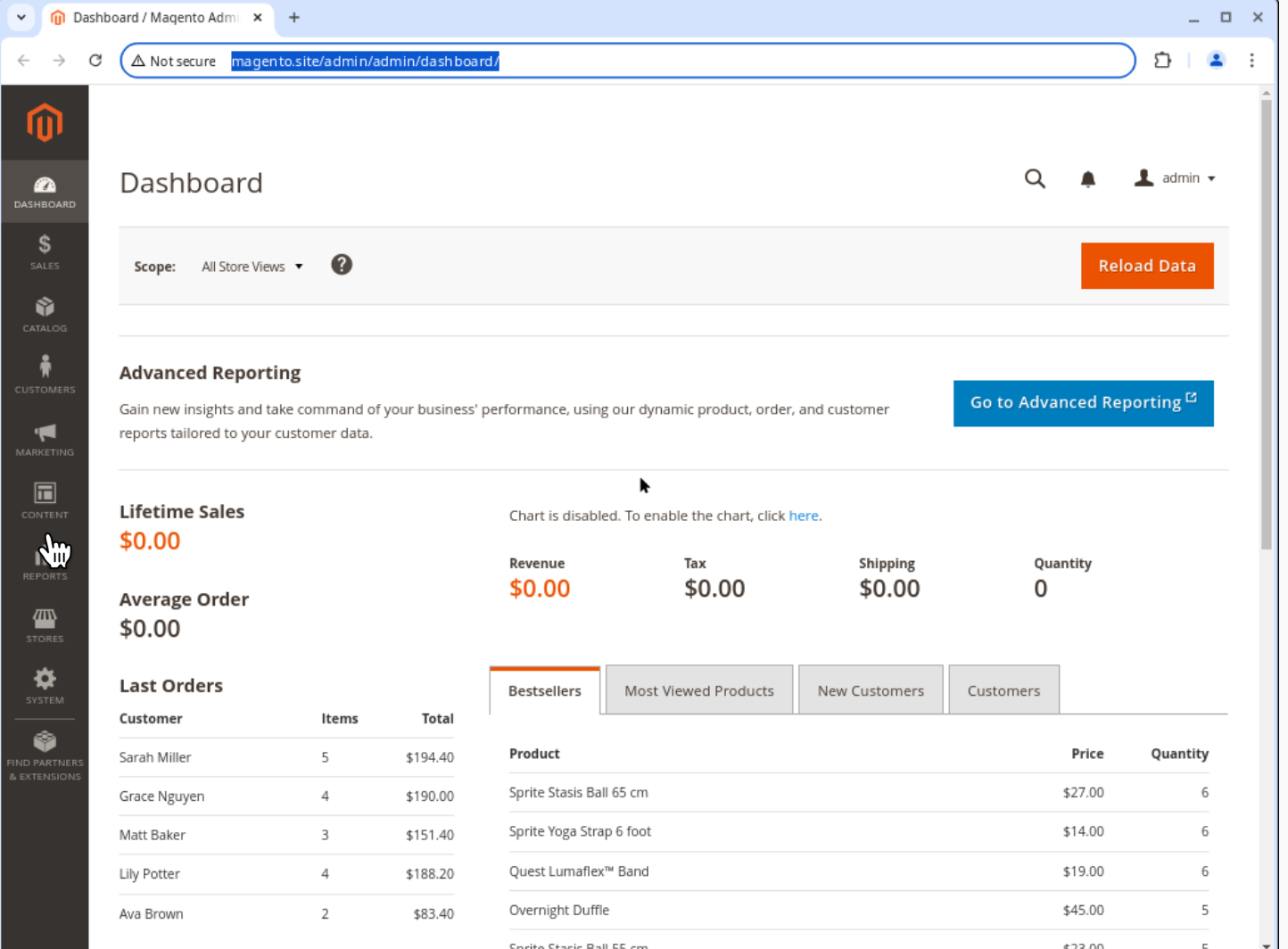Click the search magnifier icon
The width and height of the screenshot is (1288, 949).
point(1035,179)
